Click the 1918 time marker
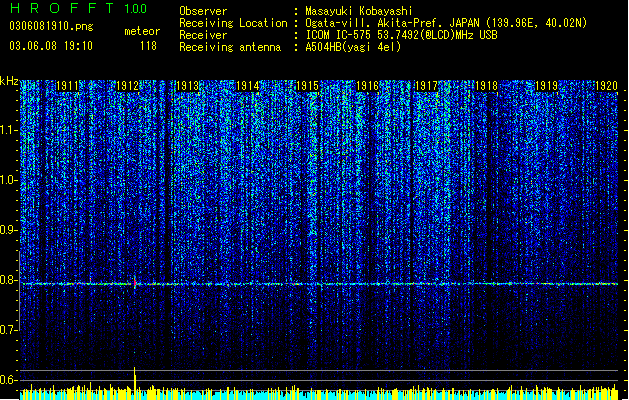This screenshot has height=400, width=629. coord(486,86)
